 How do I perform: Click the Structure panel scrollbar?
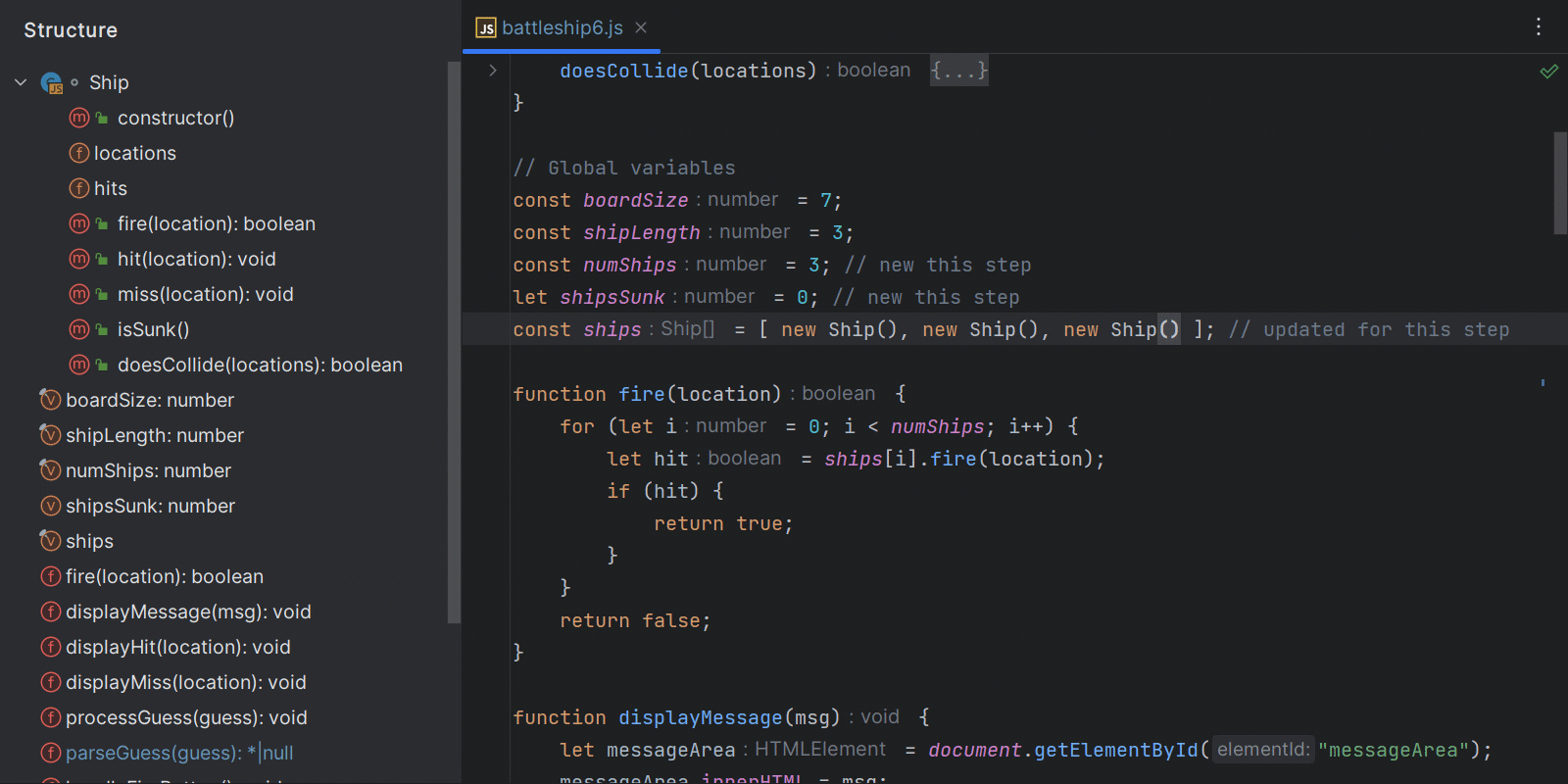point(454,343)
